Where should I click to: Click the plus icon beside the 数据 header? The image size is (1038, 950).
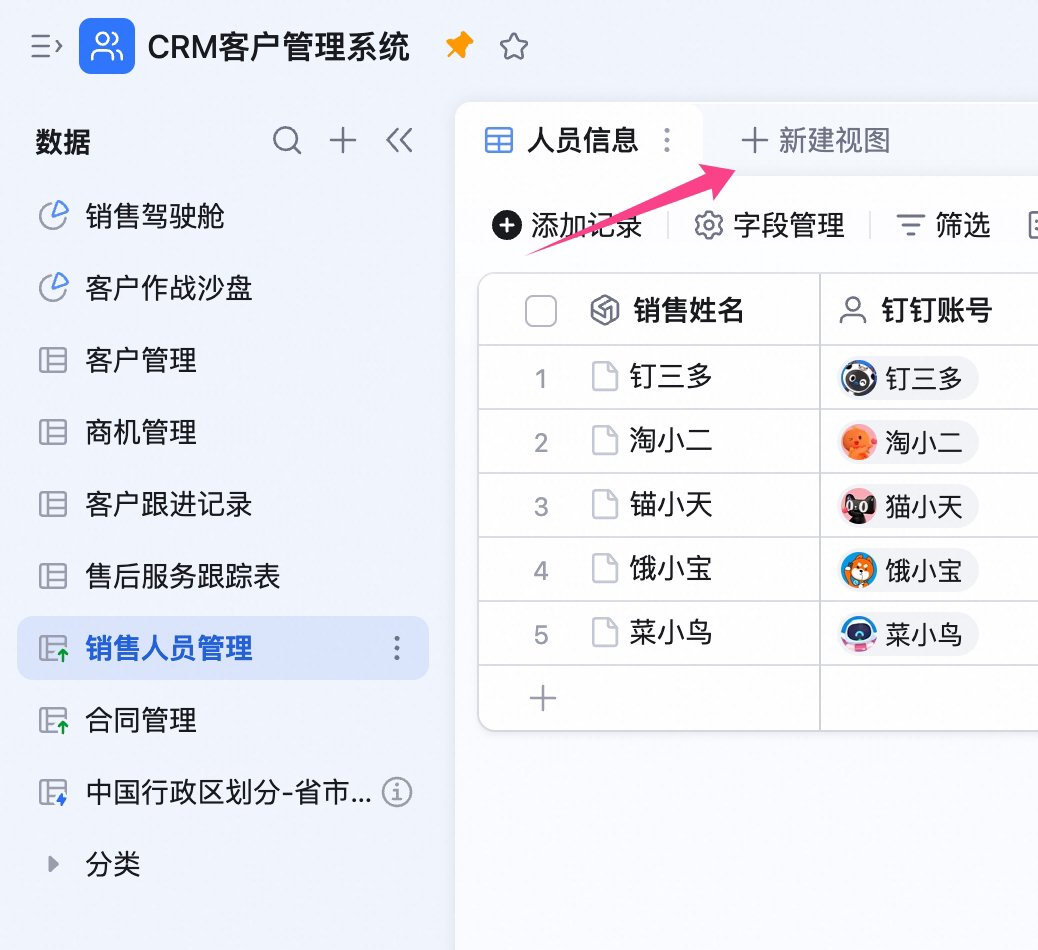pyautogui.click(x=343, y=140)
